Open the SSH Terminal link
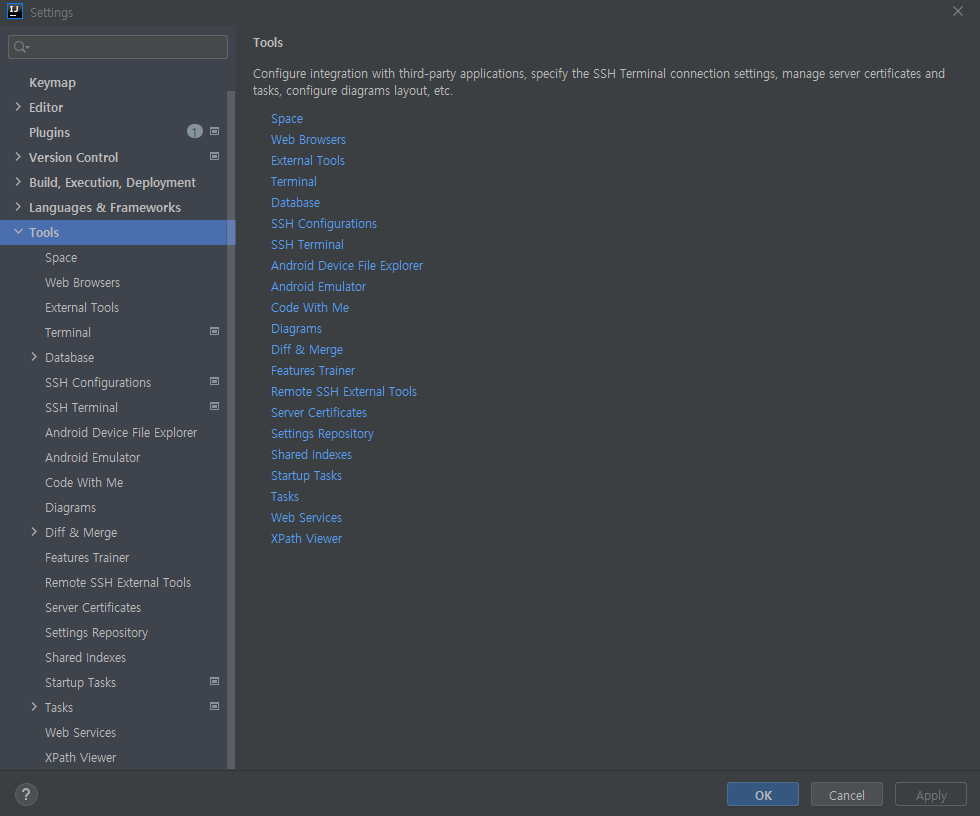Viewport: 980px width, 816px height. (308, 244)
